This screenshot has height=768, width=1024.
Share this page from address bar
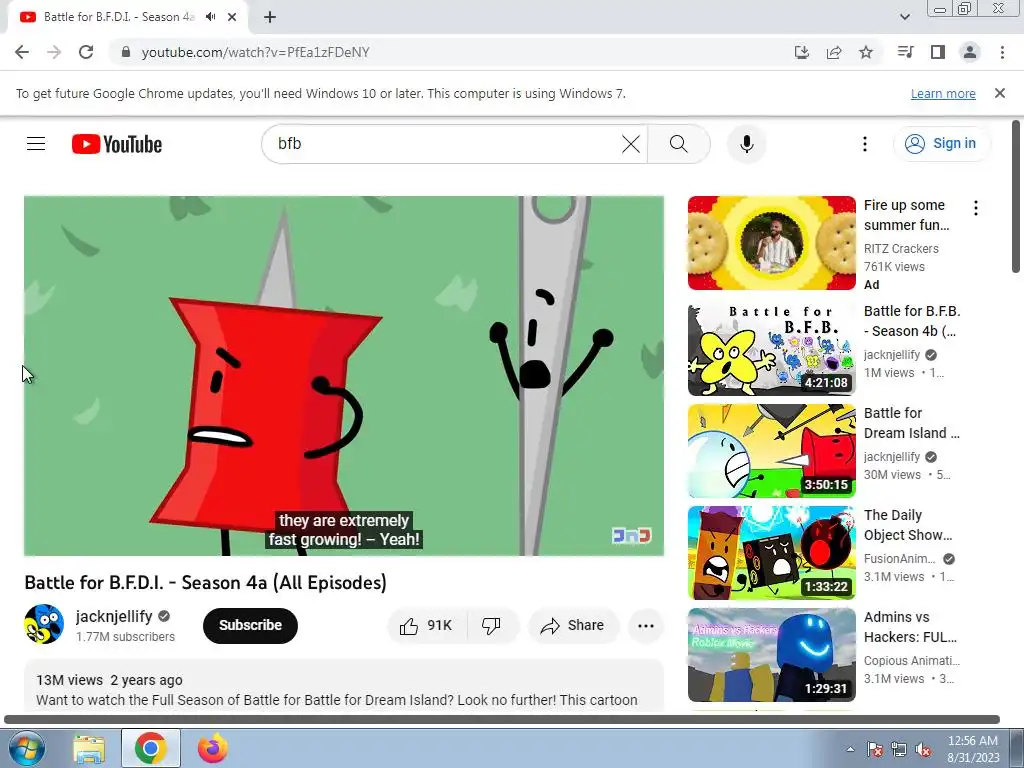pyautogui.click(x=833, y=52)
